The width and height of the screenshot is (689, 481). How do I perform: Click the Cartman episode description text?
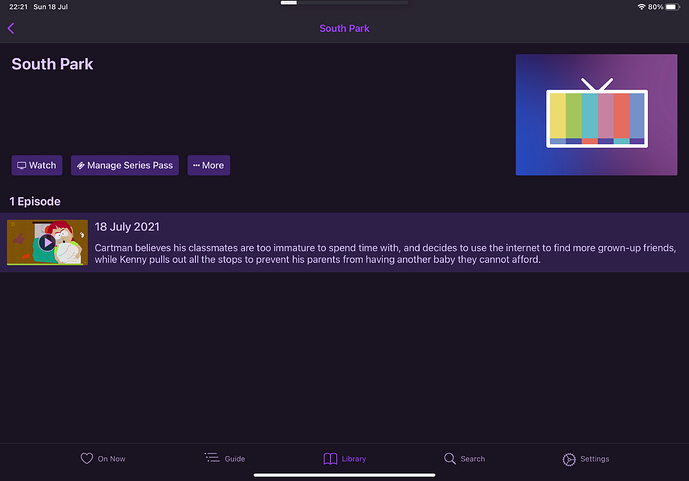coord(385,253)
